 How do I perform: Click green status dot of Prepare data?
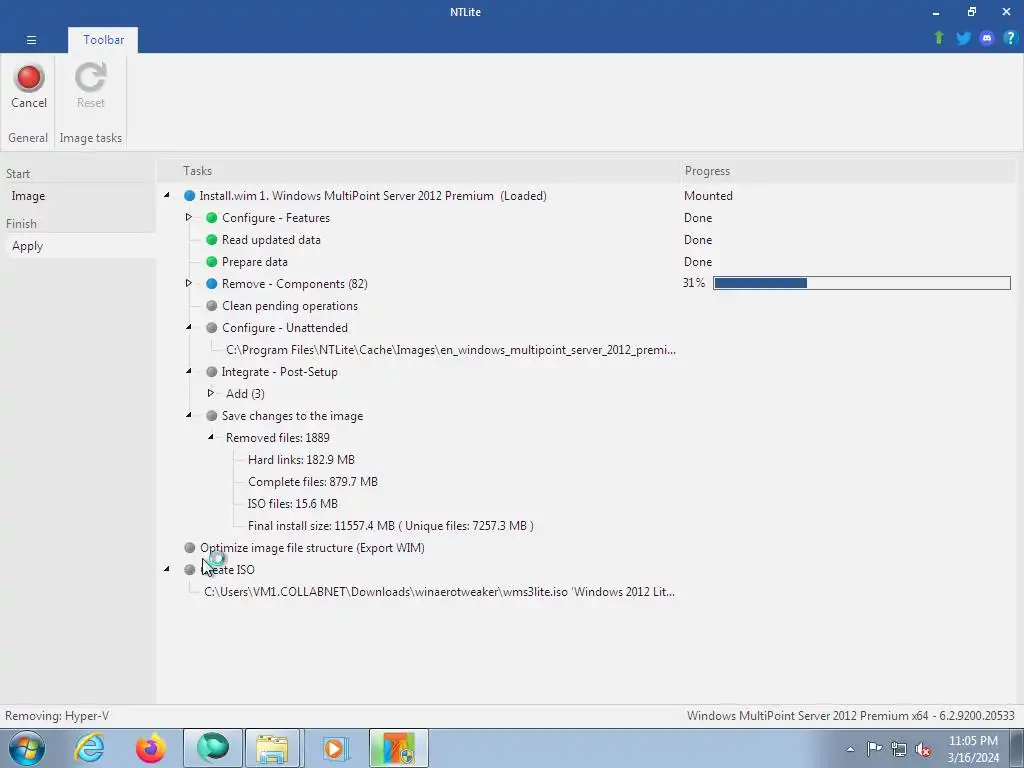pos(212,262)
